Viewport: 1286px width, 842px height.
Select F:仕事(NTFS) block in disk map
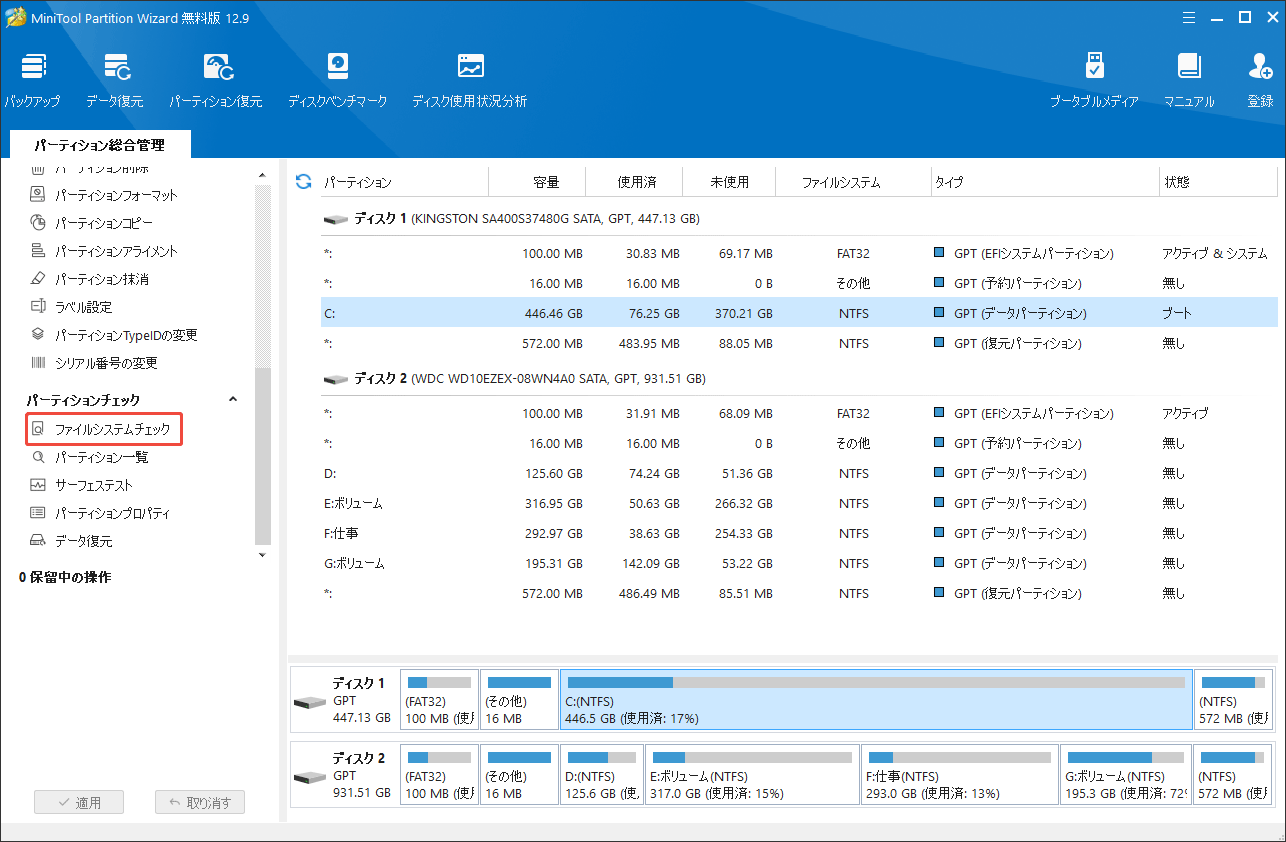click(x=959, y=774)
